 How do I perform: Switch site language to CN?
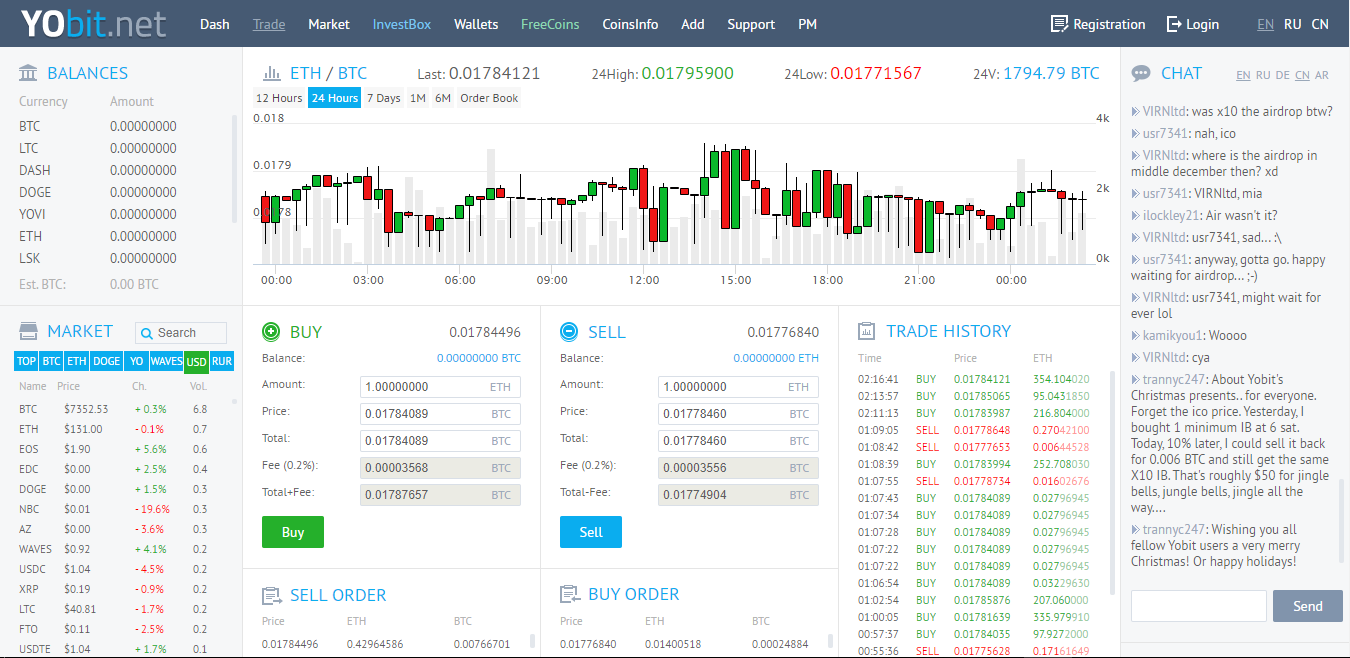pos(1320,24)
